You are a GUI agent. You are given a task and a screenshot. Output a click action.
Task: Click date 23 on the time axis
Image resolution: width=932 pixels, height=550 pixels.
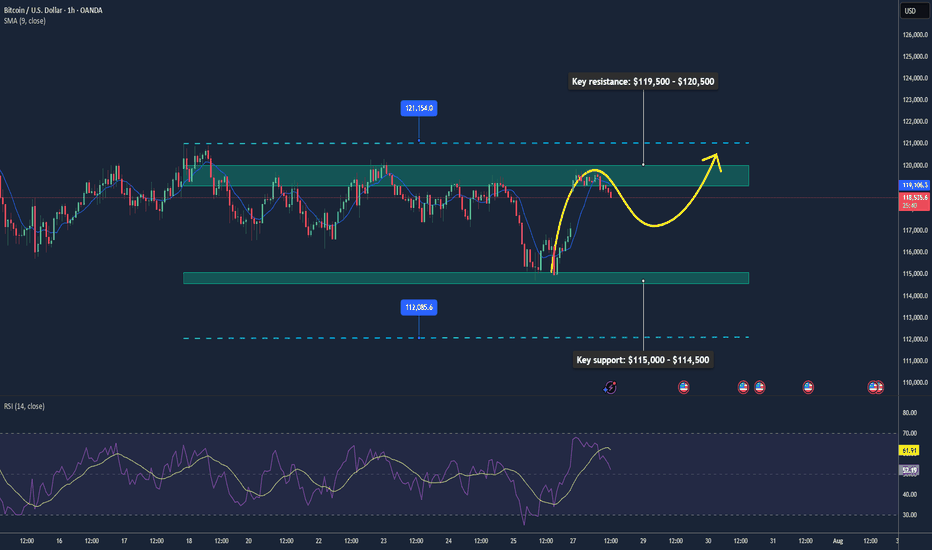tap(383, 541)
